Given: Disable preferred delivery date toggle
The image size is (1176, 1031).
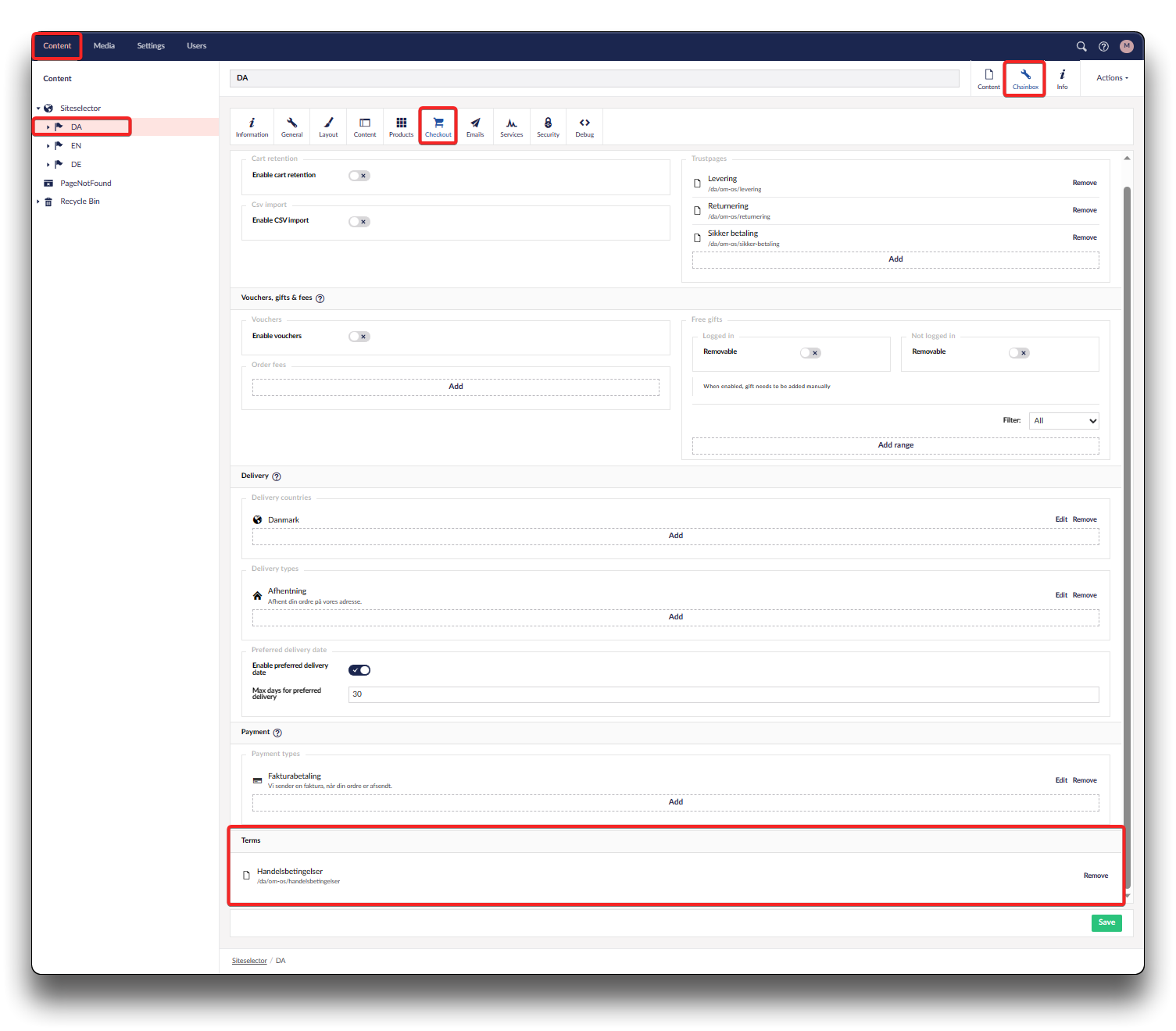Looking at the screenshot, I should (x=359, y=670).
